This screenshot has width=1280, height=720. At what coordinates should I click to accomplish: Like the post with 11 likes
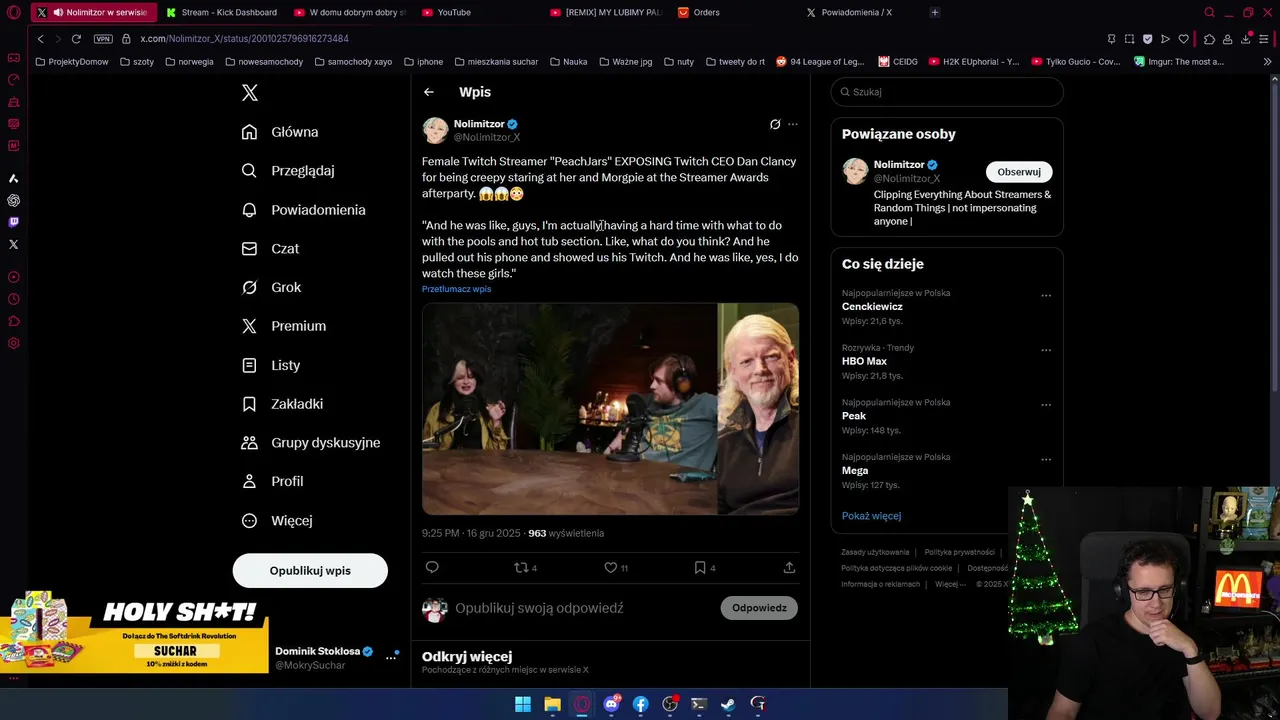[x=616, y=567]
